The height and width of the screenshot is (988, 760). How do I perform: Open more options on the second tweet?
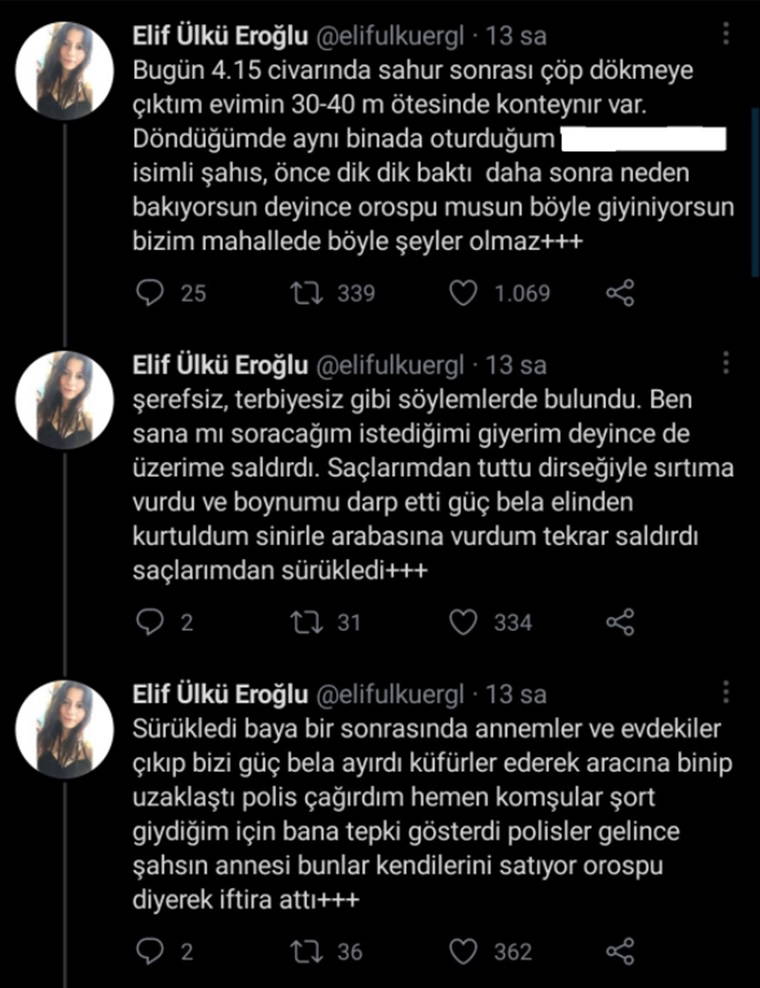727,364
